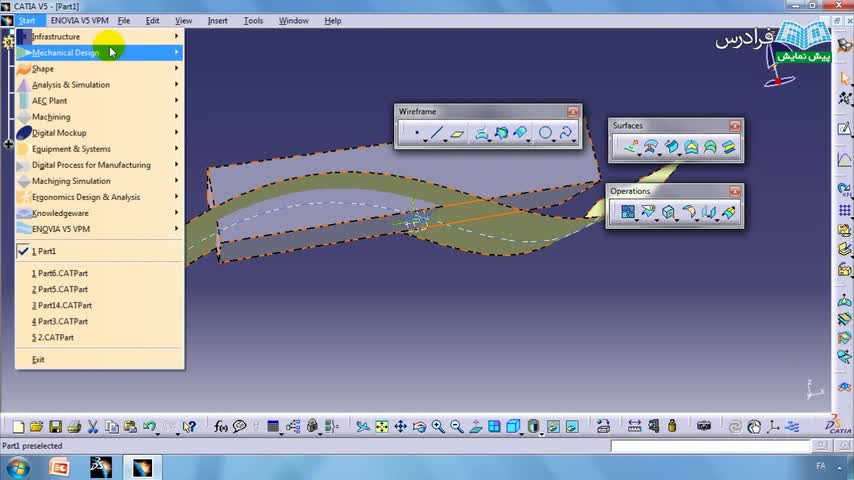854x480 pixels.
Task: Open the ENOVIA V5 VPM menu bar item
Action: click(x=80, y=21)
